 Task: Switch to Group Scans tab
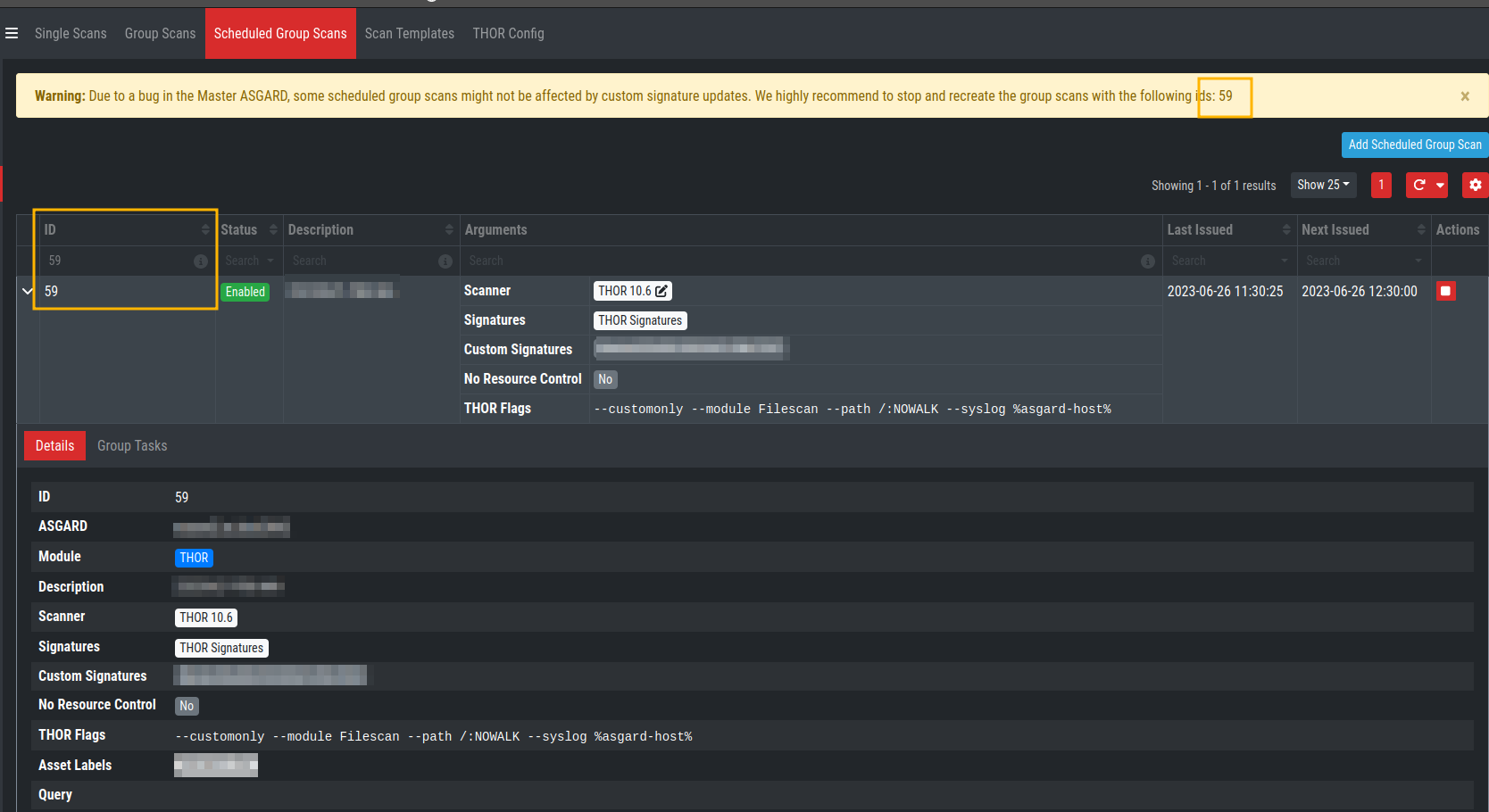click(160, 33)
